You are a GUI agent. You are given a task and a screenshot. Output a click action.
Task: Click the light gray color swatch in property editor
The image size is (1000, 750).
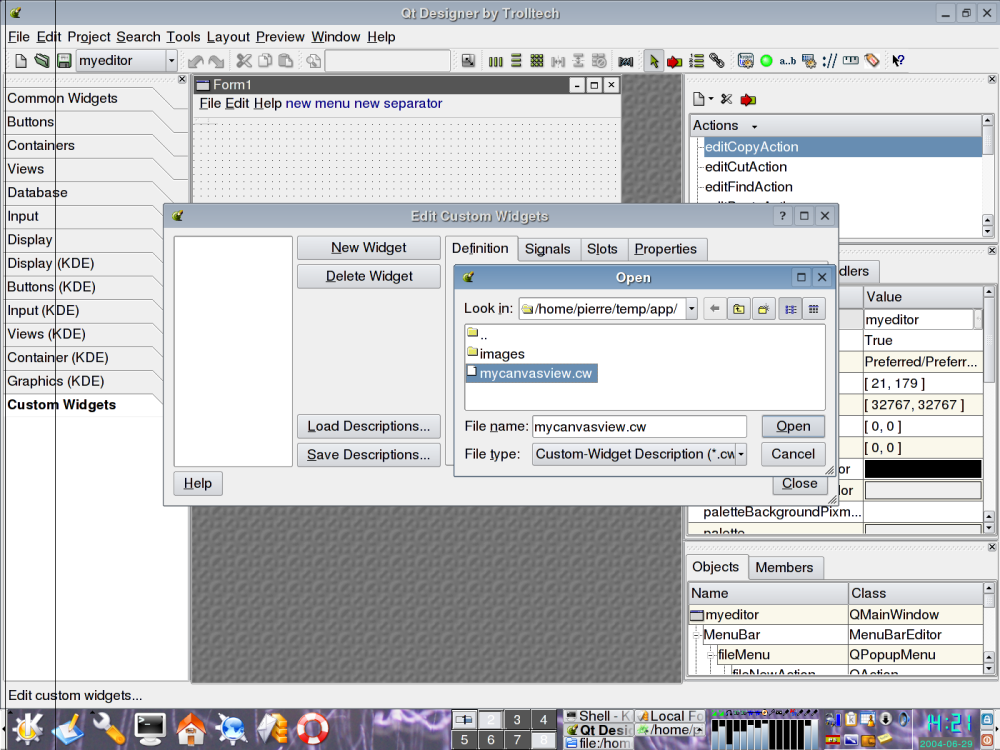(x=923, y=490)
